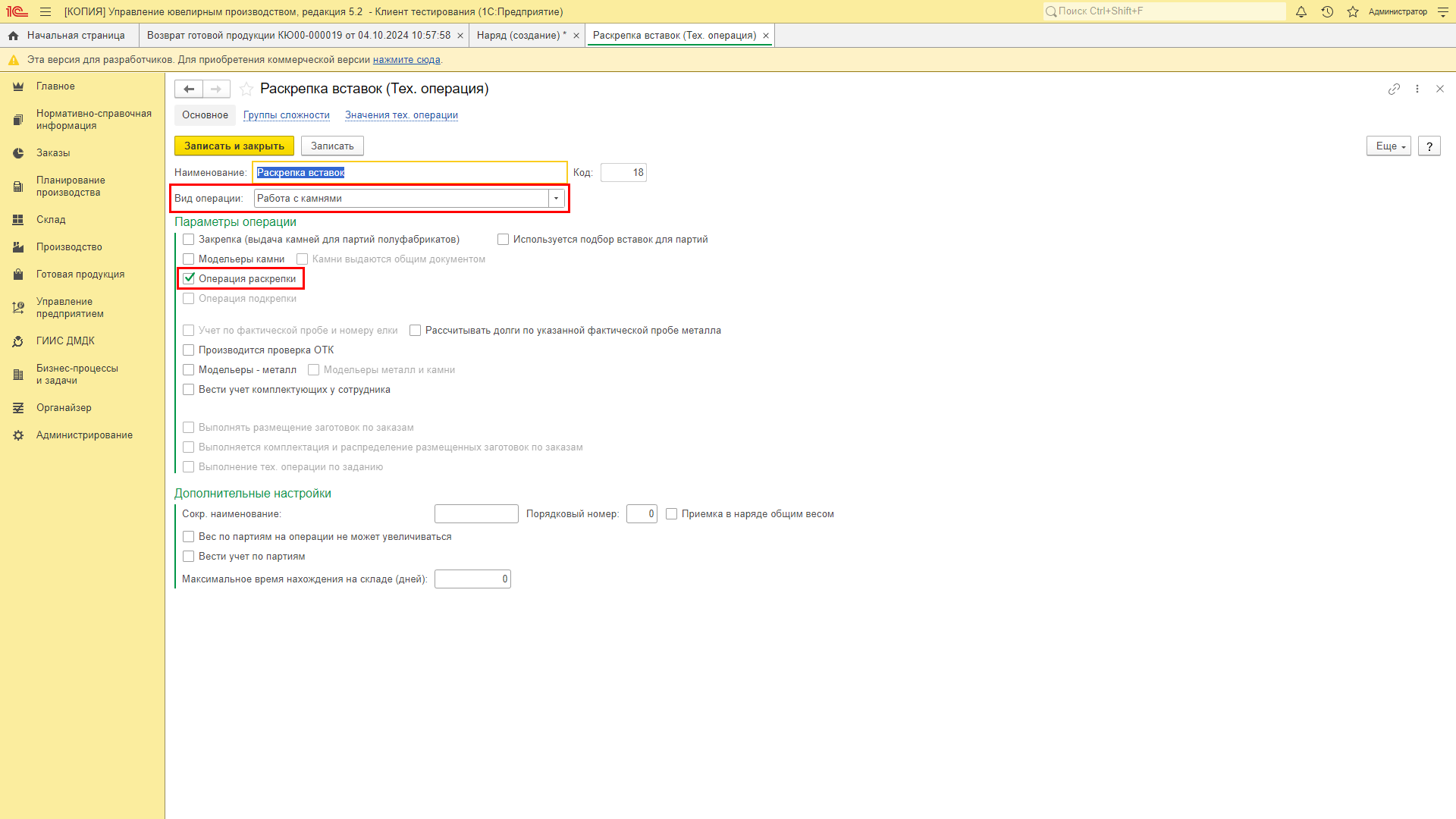Enable Используется подбор вставок для партий
The height and width of the screenshot is (819, 1456).
coord(503,240)
